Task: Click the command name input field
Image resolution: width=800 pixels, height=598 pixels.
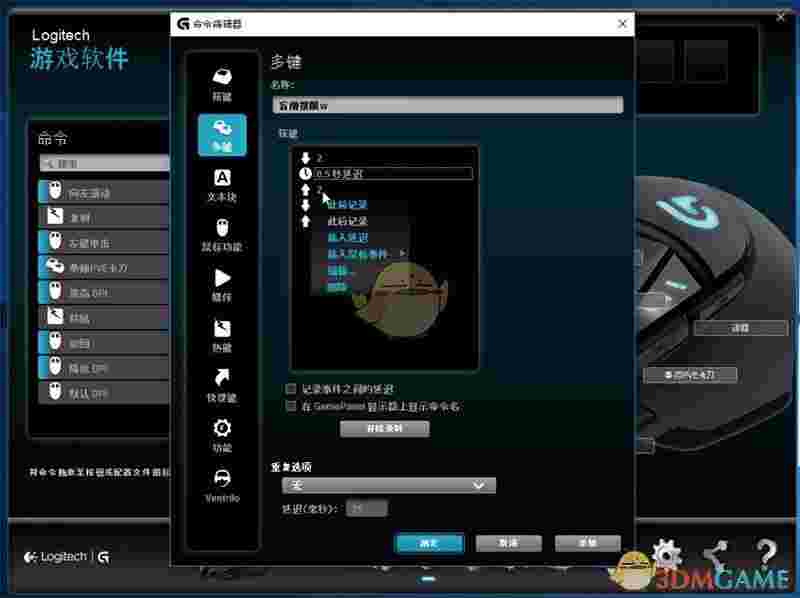Action: 447,105
